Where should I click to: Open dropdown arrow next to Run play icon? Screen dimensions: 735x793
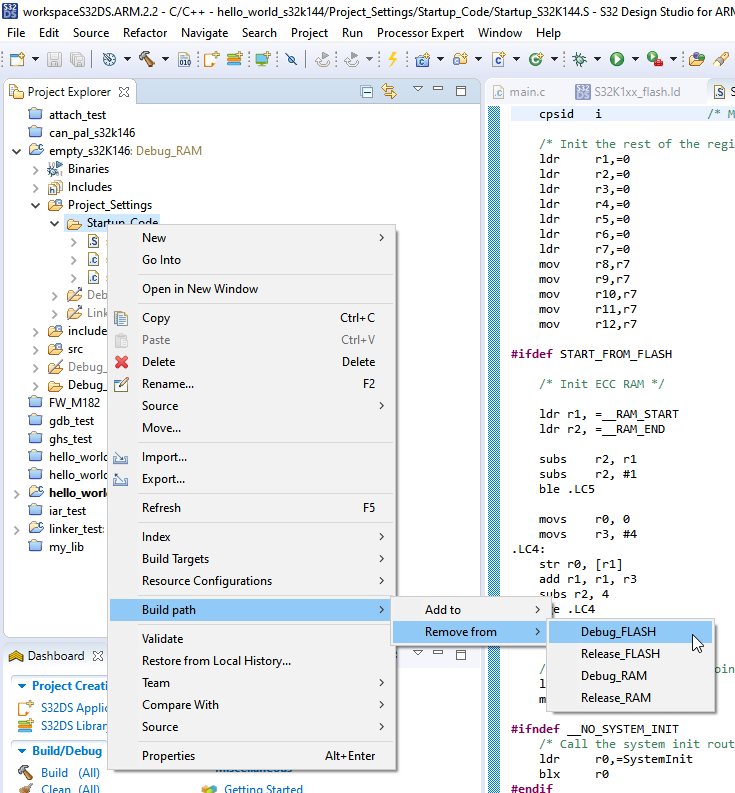(635, 59)
